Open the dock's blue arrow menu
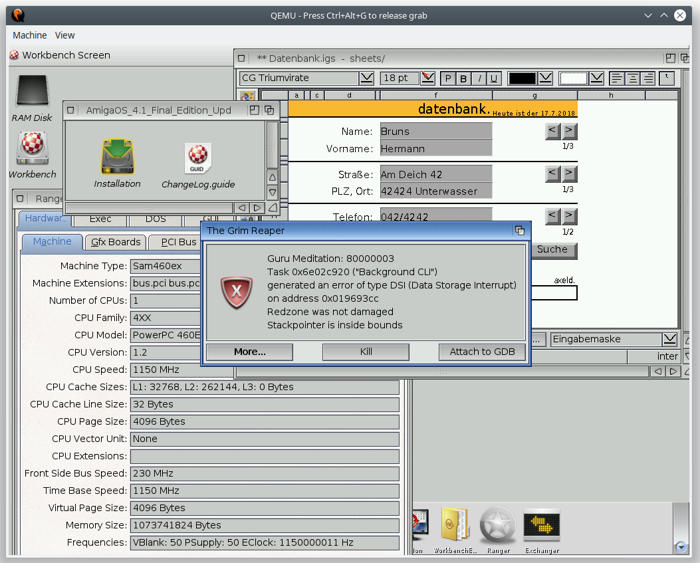700x563 pixels. pos(681,546)
